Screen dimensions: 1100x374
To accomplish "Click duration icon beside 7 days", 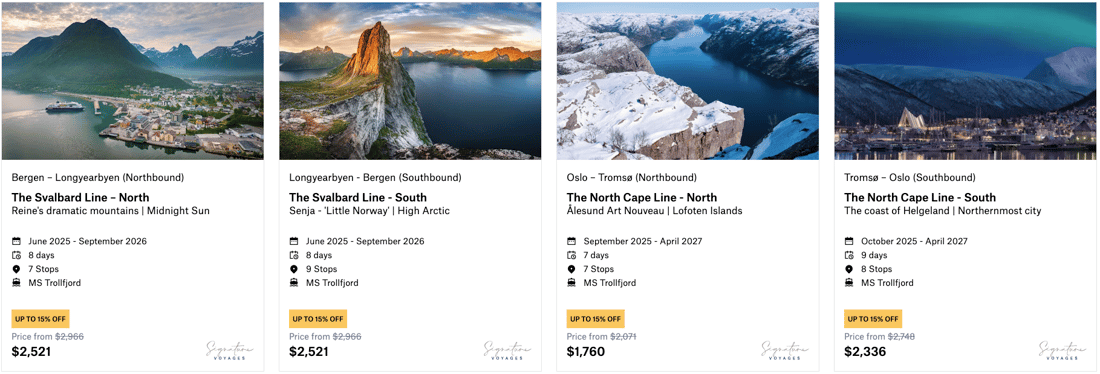I will point(571,255).
